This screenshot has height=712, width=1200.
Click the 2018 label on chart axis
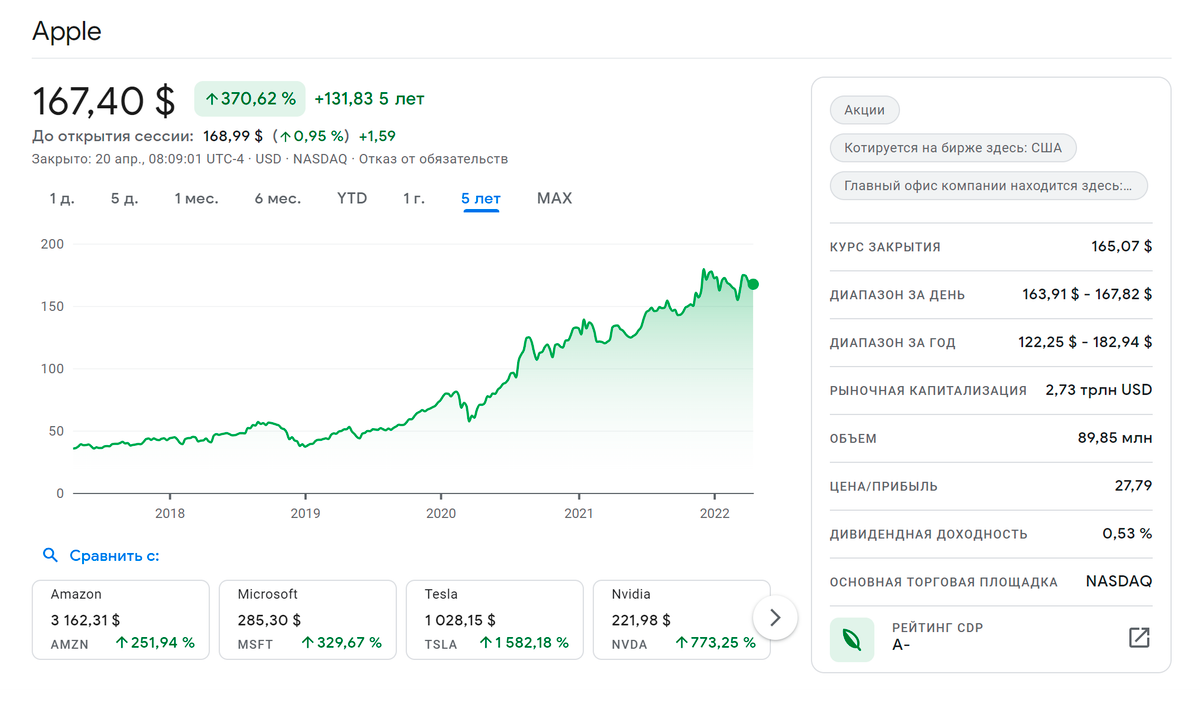point(170,513)
